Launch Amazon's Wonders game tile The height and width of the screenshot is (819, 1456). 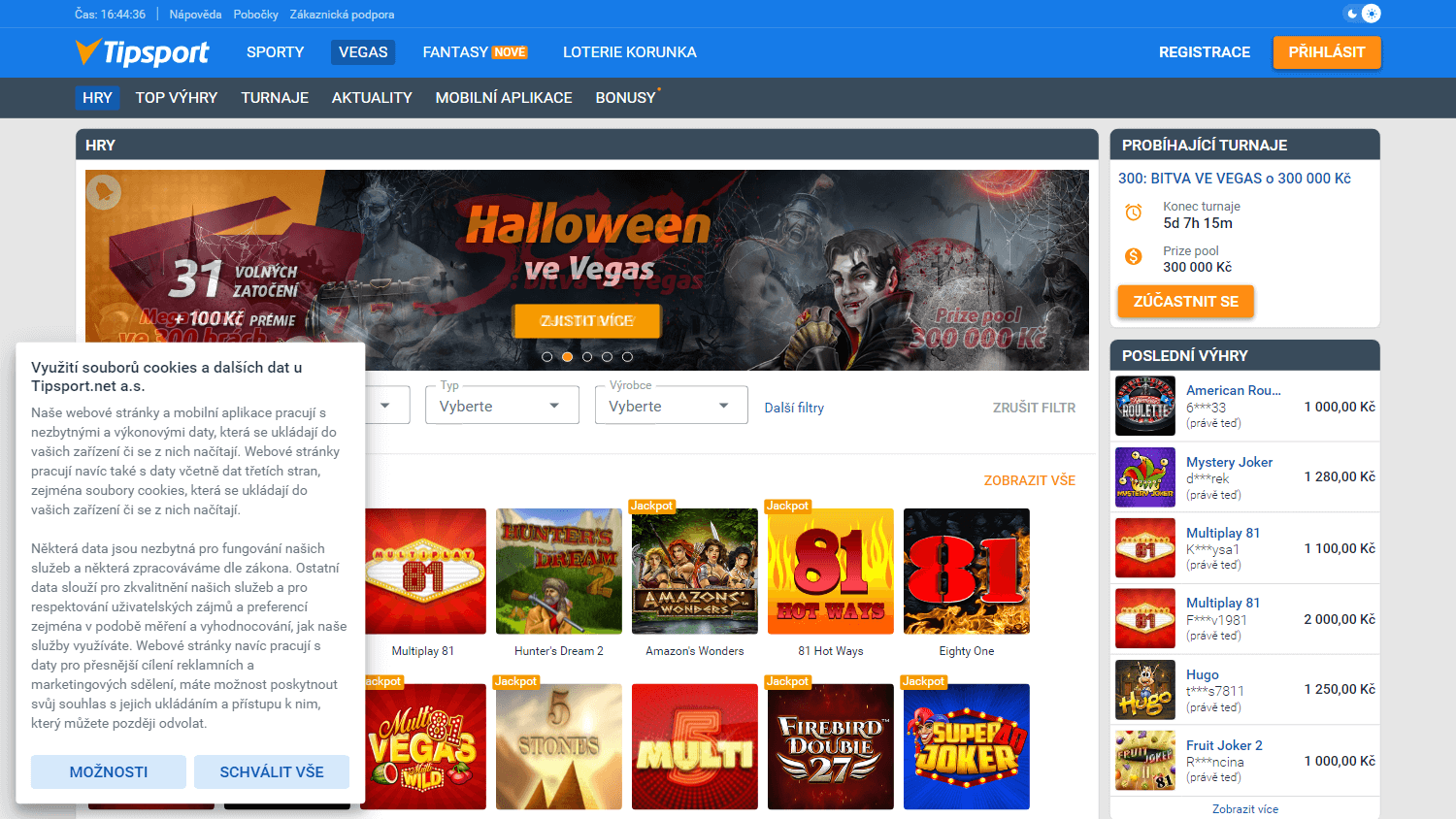coord(695,572)
